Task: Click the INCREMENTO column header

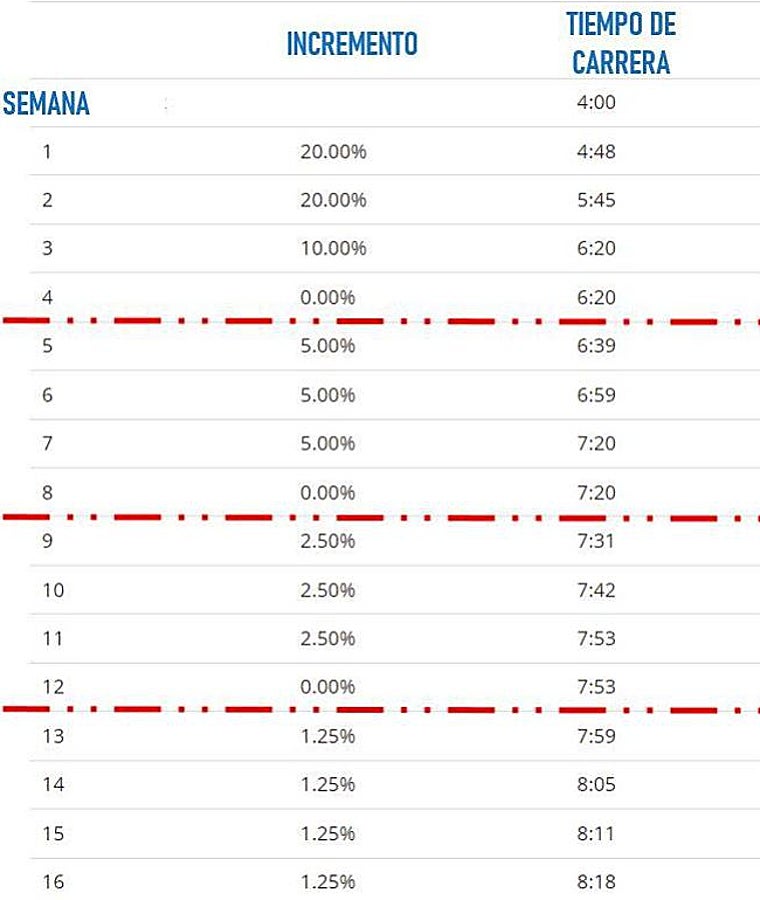Action: [351, 44]
